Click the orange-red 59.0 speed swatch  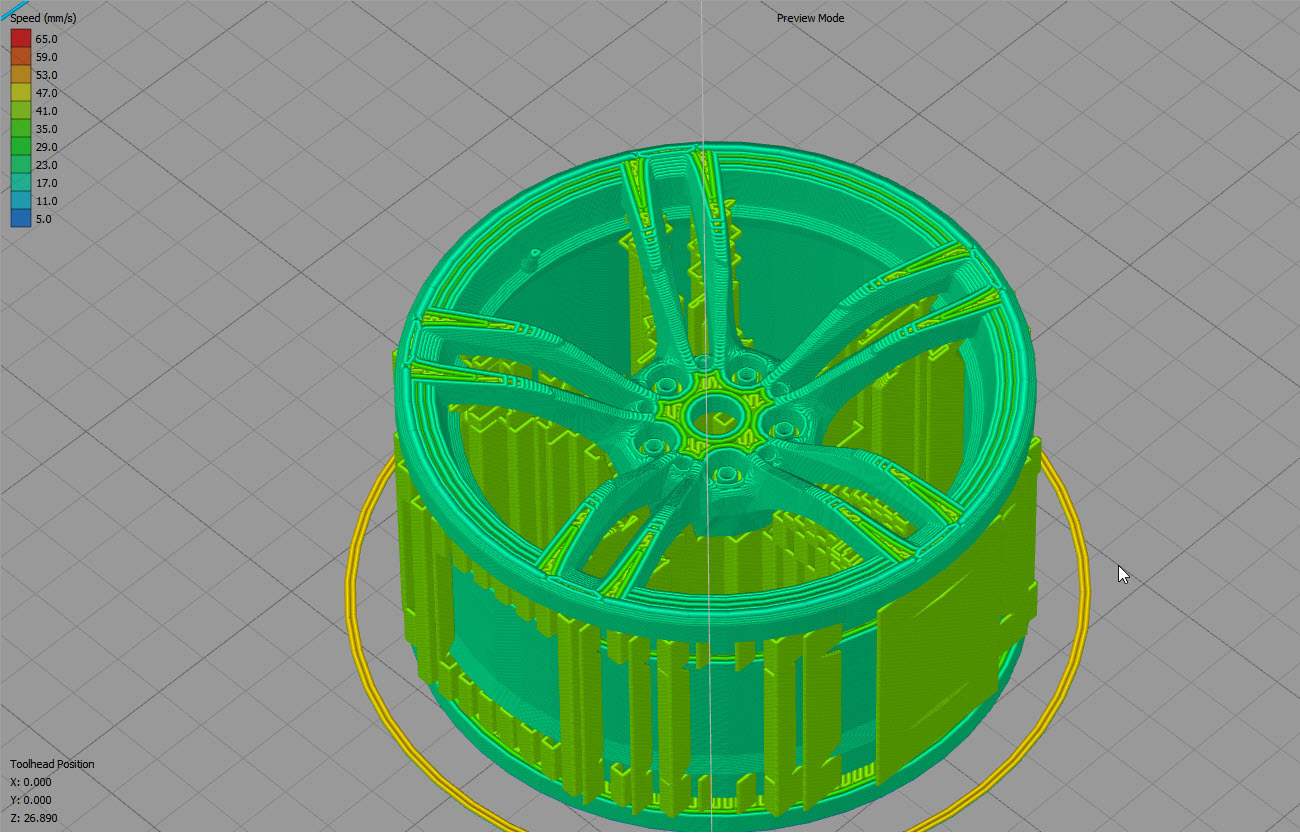click(21, 57)
